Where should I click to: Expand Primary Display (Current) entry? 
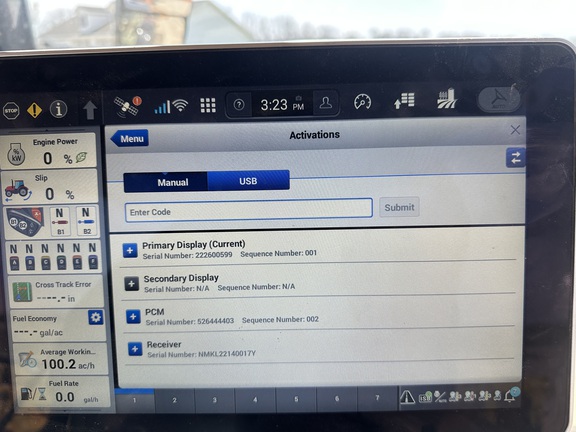[130, 251]
